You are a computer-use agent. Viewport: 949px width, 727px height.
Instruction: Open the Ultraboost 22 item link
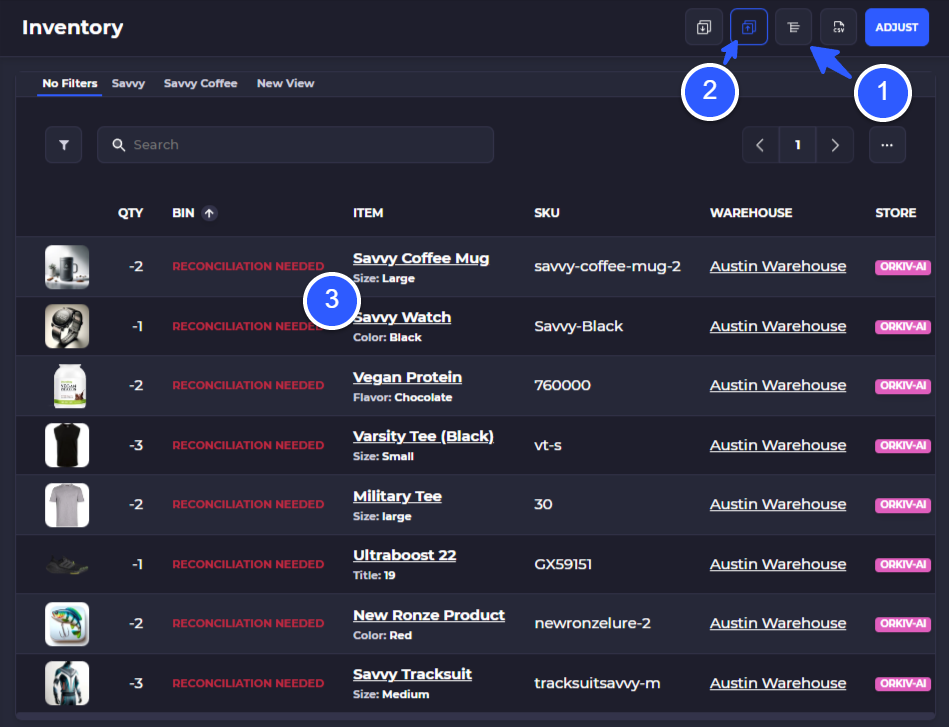pyautogui.click(x=404, y=555)
